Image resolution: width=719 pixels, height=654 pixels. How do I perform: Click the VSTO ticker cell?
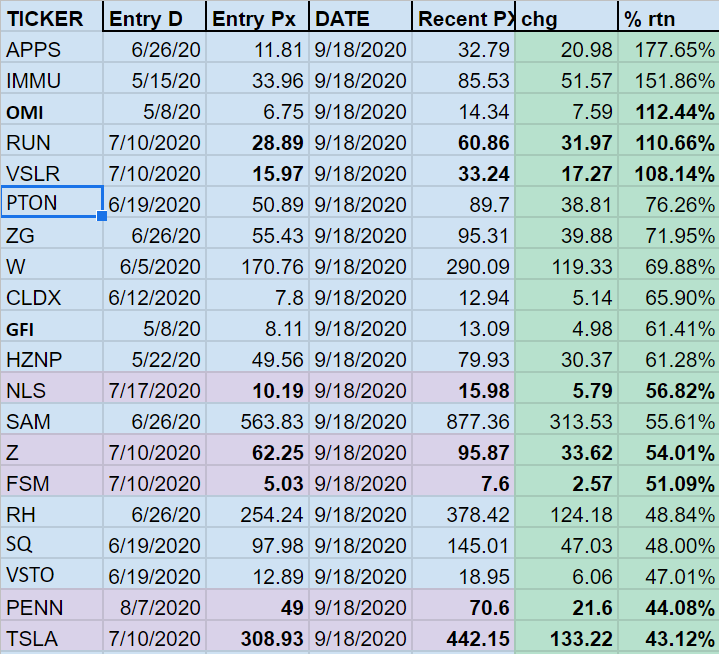pos(51,574)
